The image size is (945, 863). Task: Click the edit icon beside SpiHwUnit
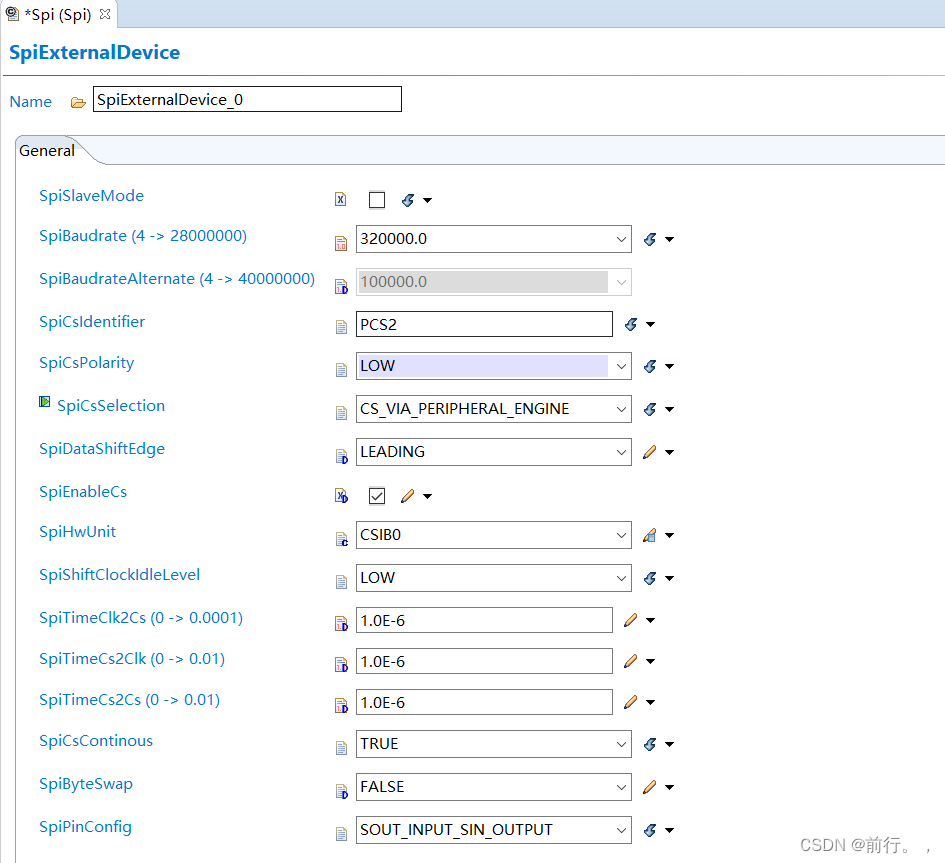tap(650, 535)
